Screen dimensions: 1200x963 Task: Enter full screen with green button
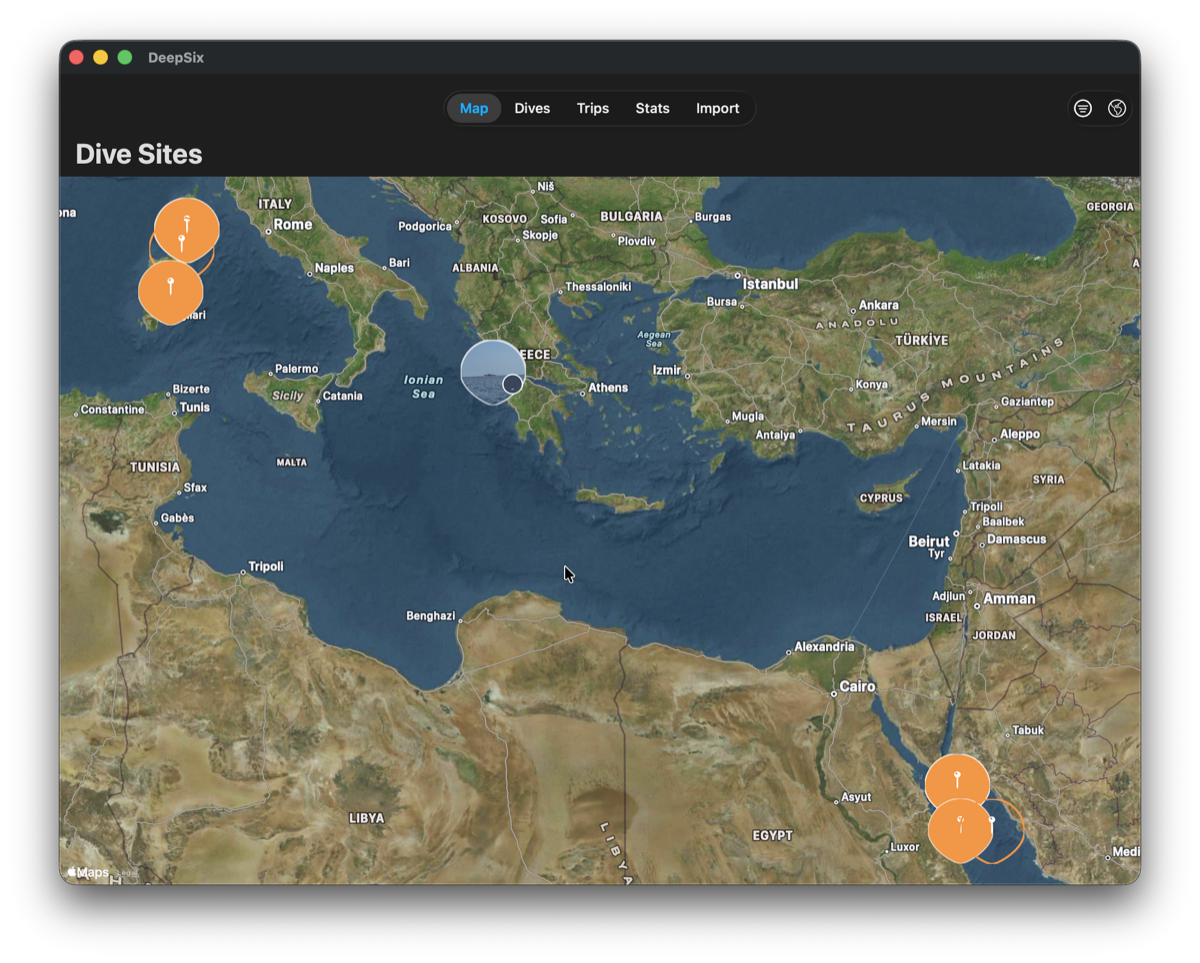[125, 57]
